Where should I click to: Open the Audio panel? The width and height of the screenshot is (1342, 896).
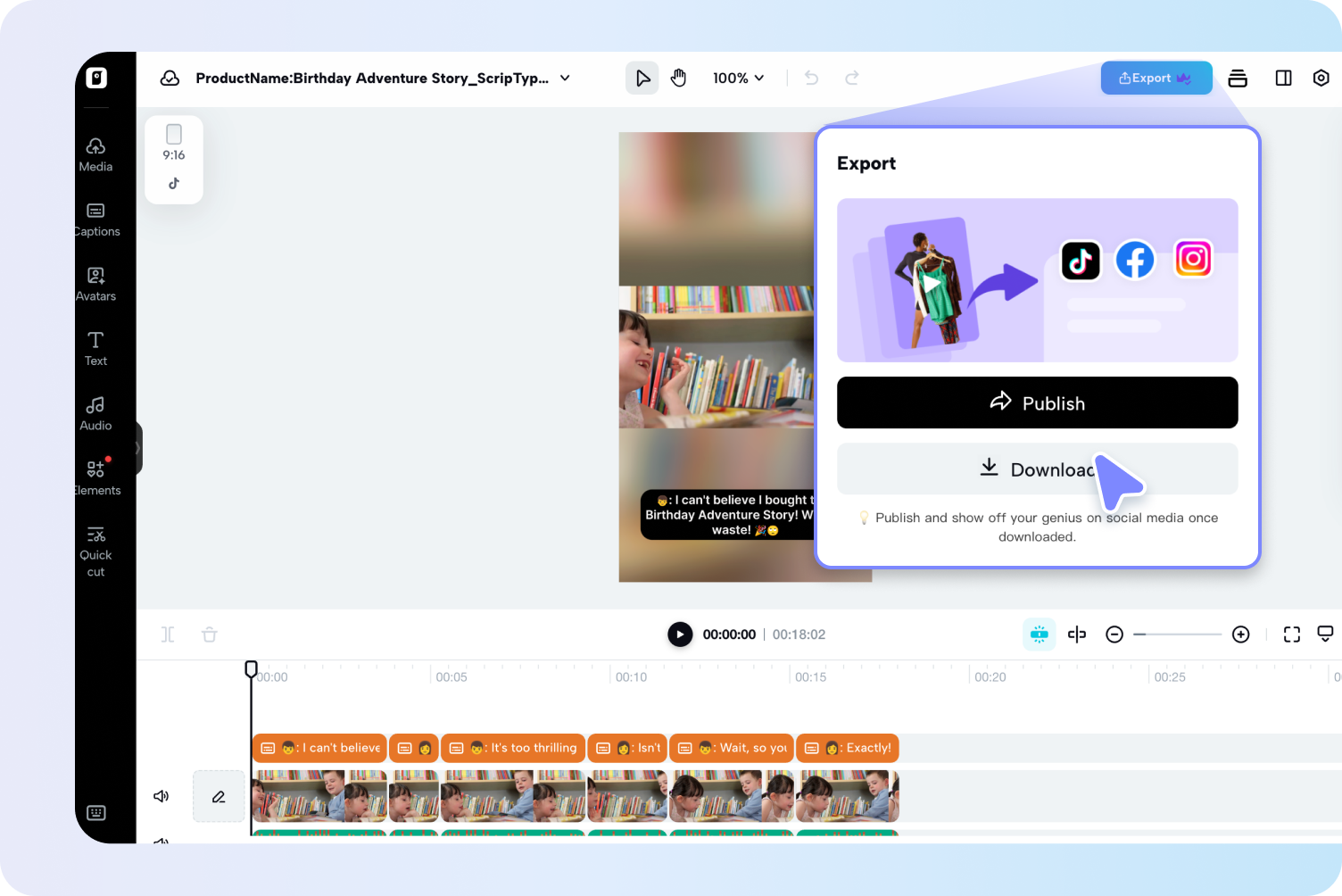click(95, 412)
